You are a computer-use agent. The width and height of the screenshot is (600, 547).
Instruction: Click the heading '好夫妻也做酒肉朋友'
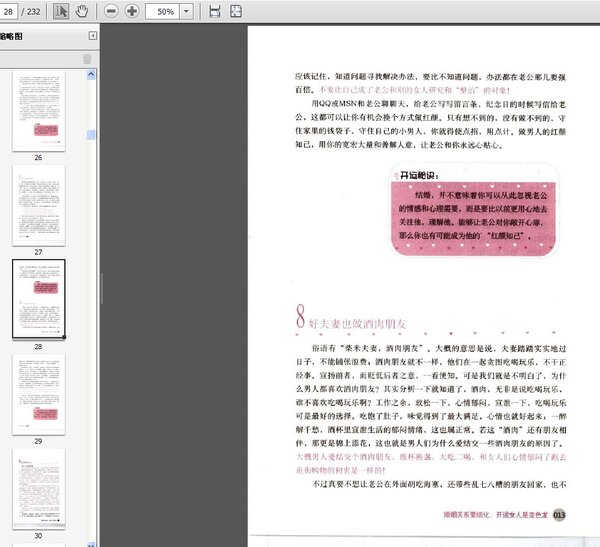[x=357, y=324]
